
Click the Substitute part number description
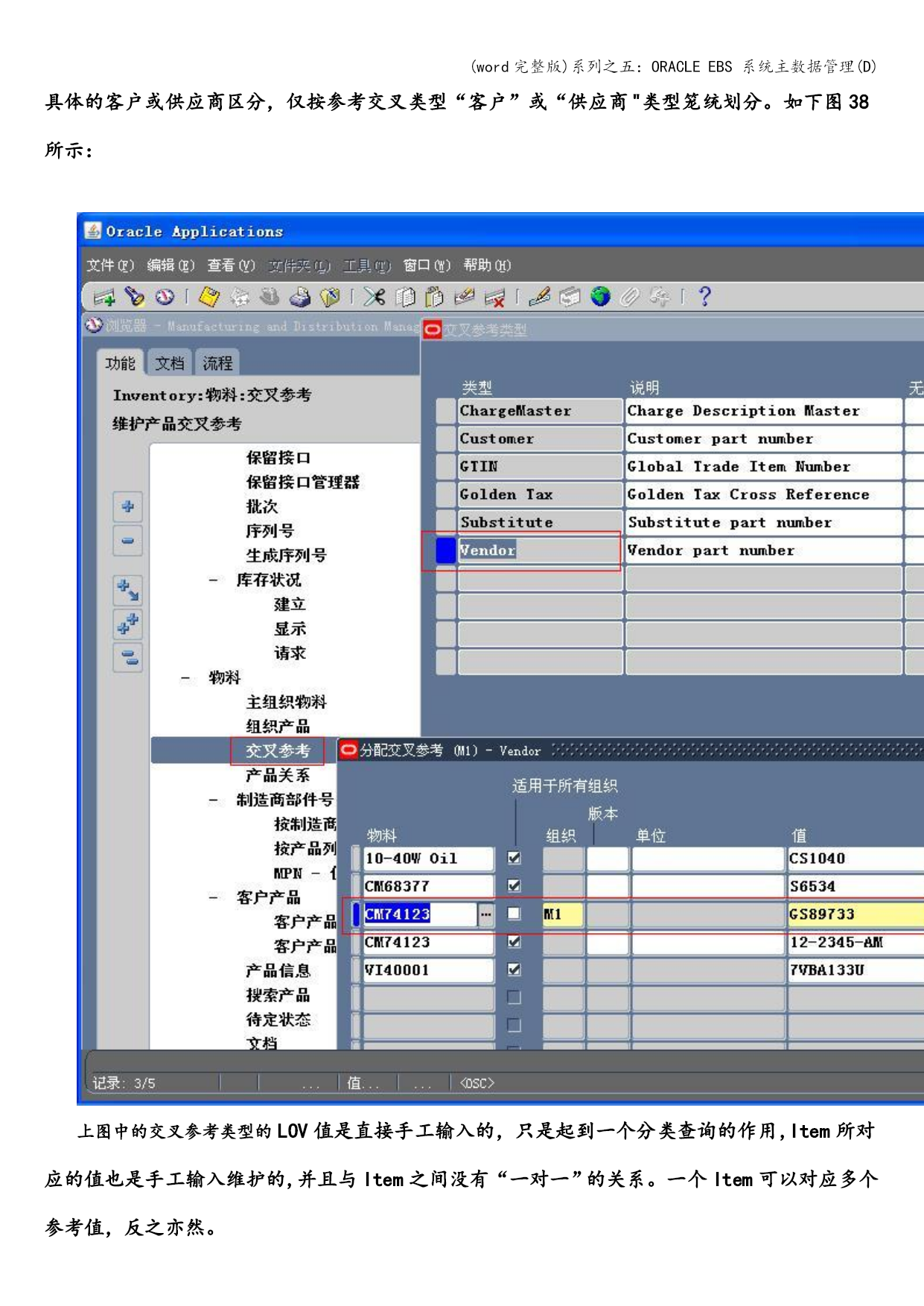click(763, 523)
